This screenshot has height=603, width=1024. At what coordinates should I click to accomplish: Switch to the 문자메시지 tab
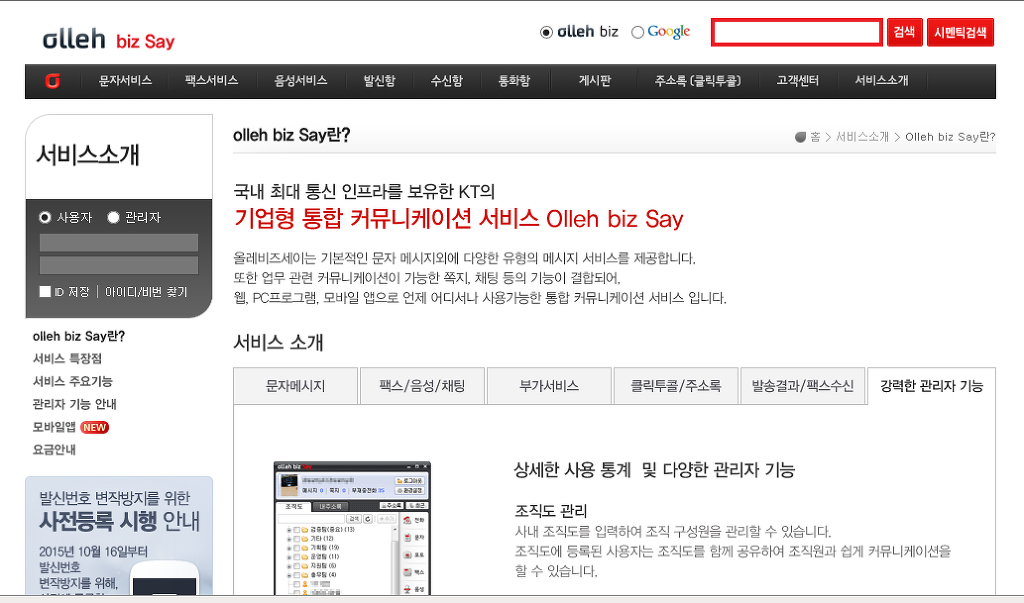pyautogui.click(x=295, y=385)
